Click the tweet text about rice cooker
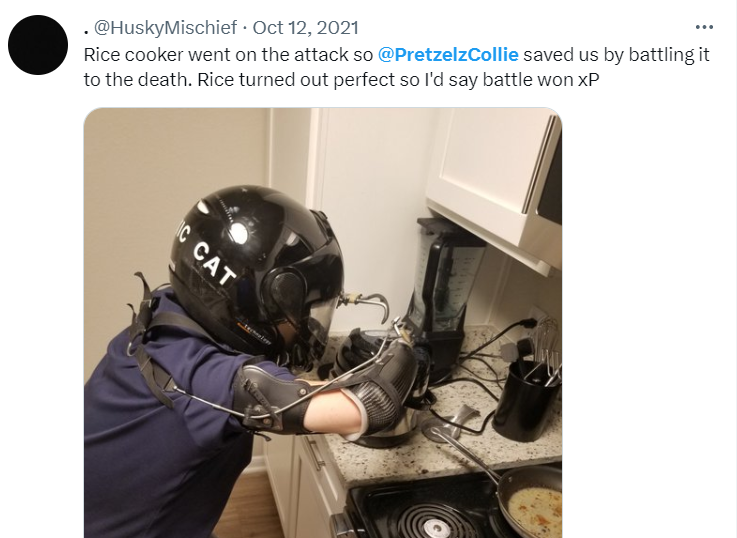Screen dimensions: 737x538 tap(396, 67)
